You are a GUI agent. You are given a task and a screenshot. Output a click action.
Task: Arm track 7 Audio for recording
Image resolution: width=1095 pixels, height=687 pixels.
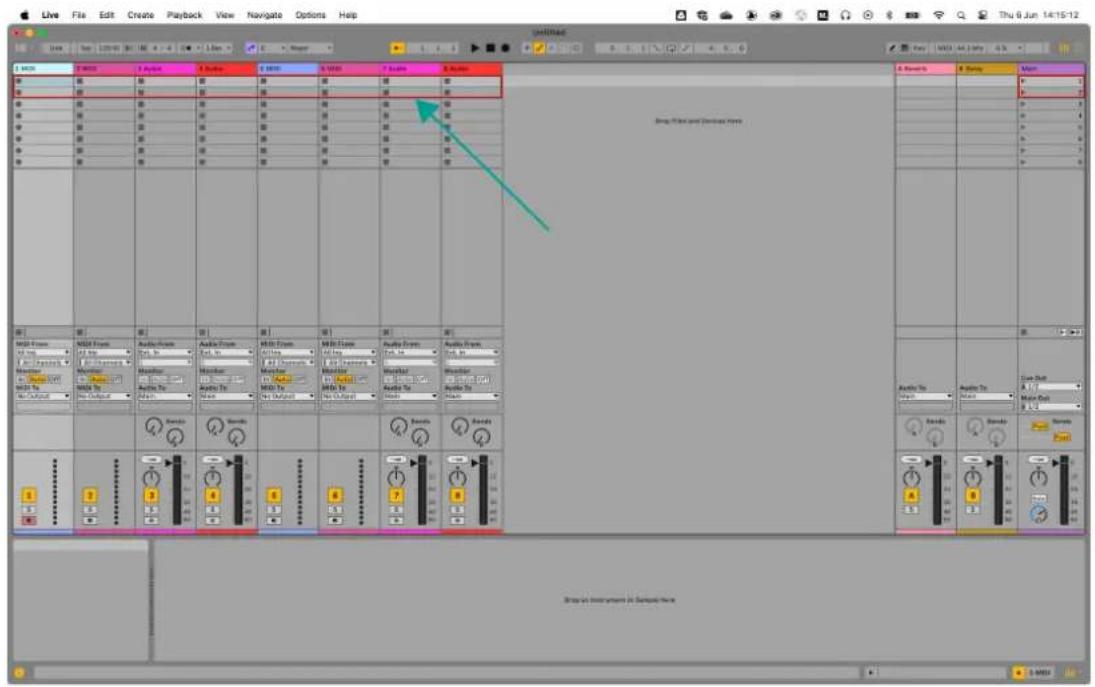pos(396,521)
